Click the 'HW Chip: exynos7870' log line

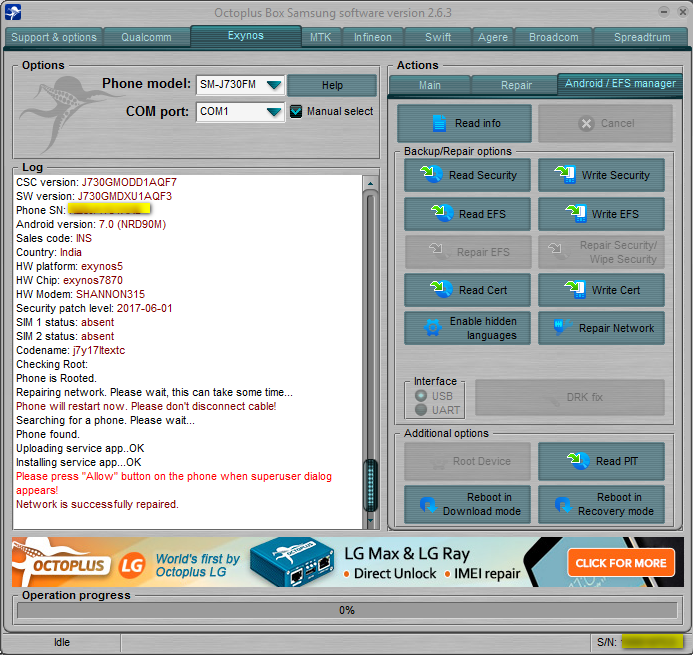click(x=69, y=280)
